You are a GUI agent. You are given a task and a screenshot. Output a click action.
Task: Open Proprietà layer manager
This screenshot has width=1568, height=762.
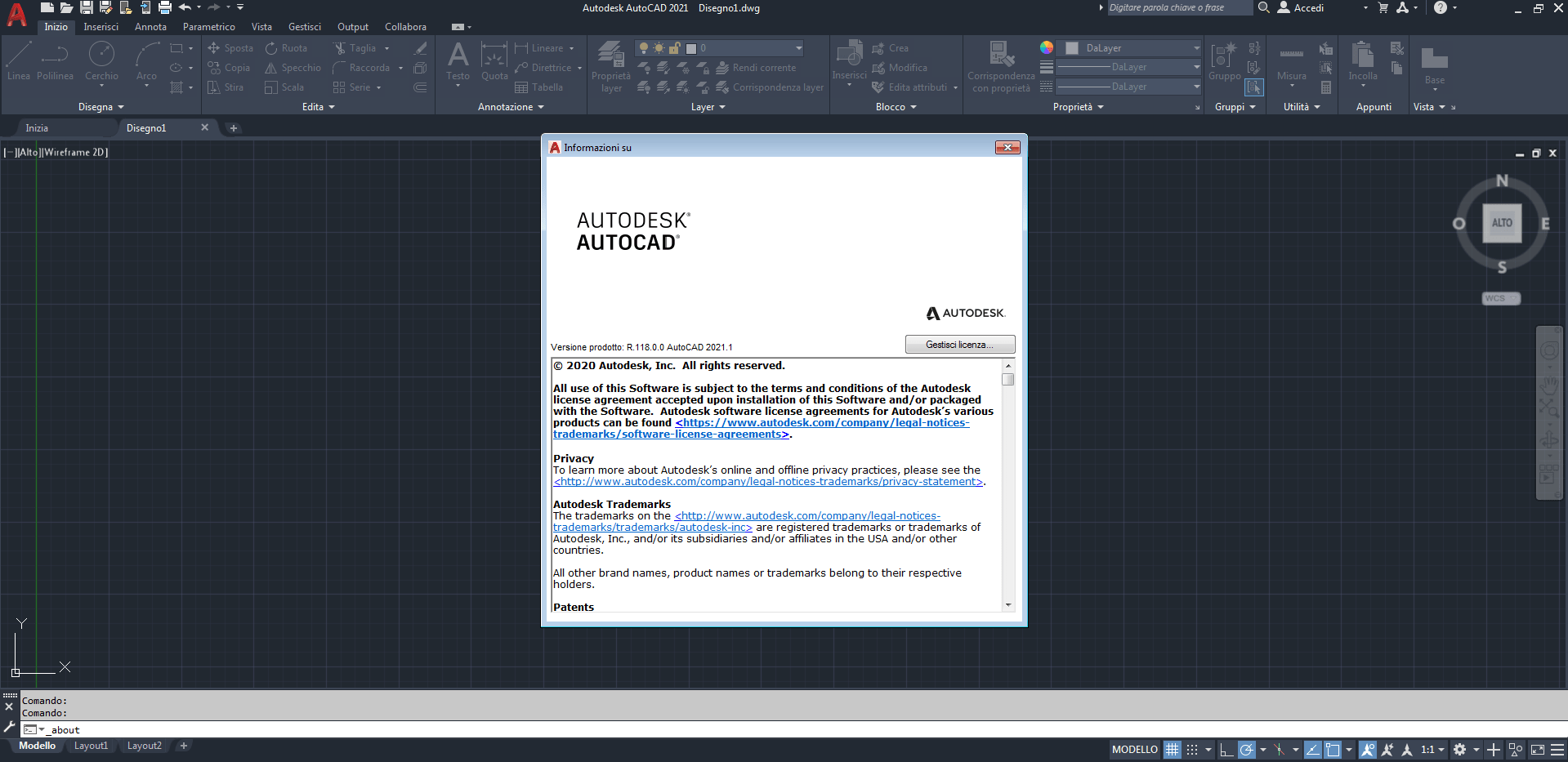tap(611, 67)
